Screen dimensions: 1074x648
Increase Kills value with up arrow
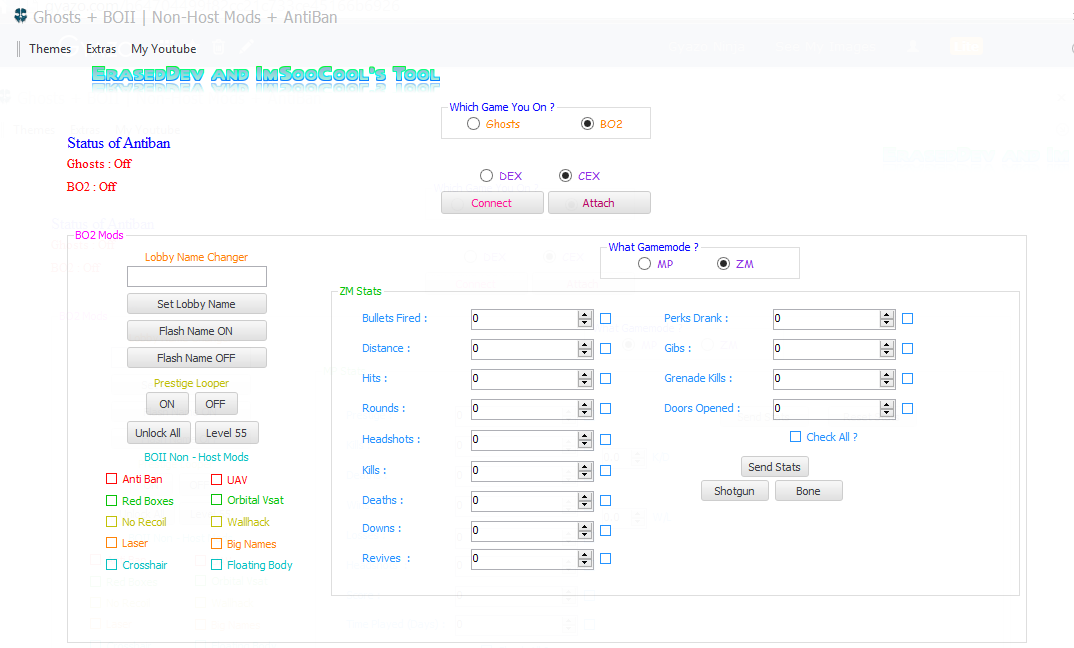pos(585,466)
